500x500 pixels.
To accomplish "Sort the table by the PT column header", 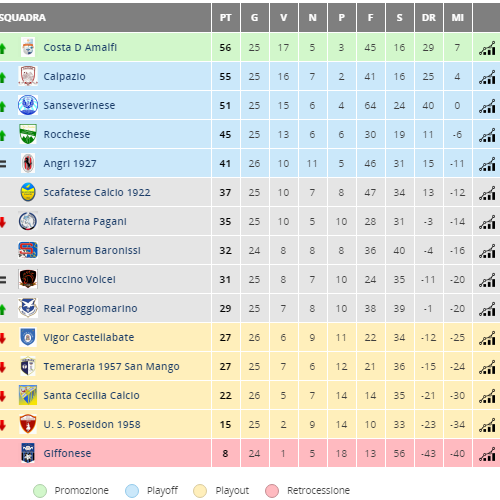I will [226, 18].
